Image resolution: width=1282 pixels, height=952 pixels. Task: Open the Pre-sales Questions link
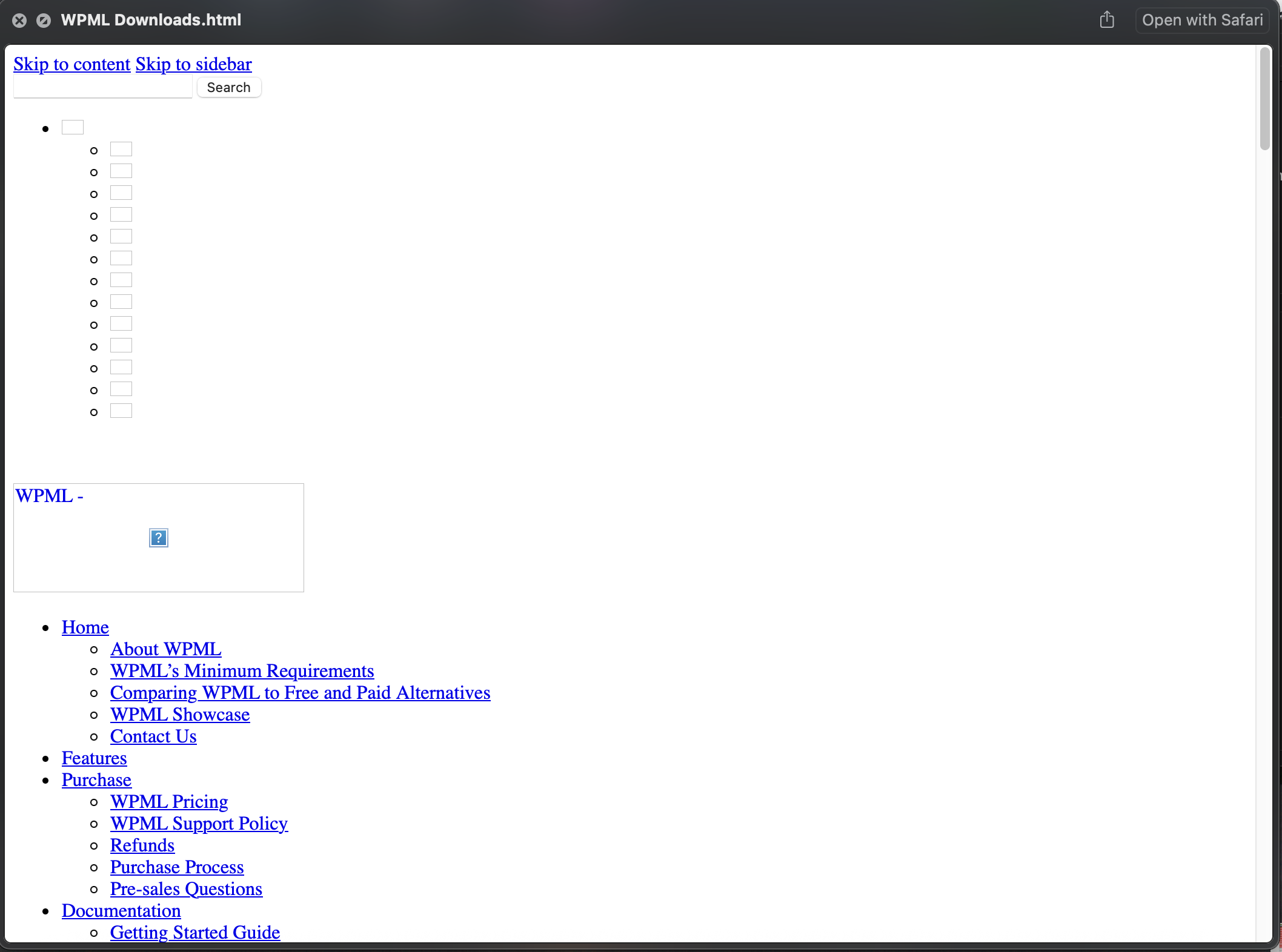coord(187,889)
